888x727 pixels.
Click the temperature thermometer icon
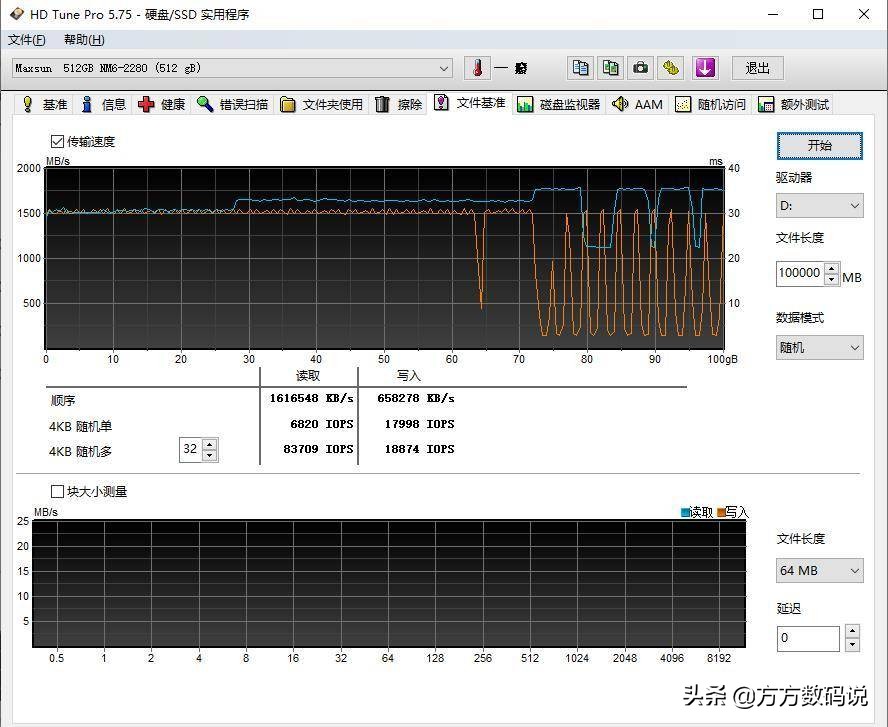pyautogui.click(x=478, y=68)
